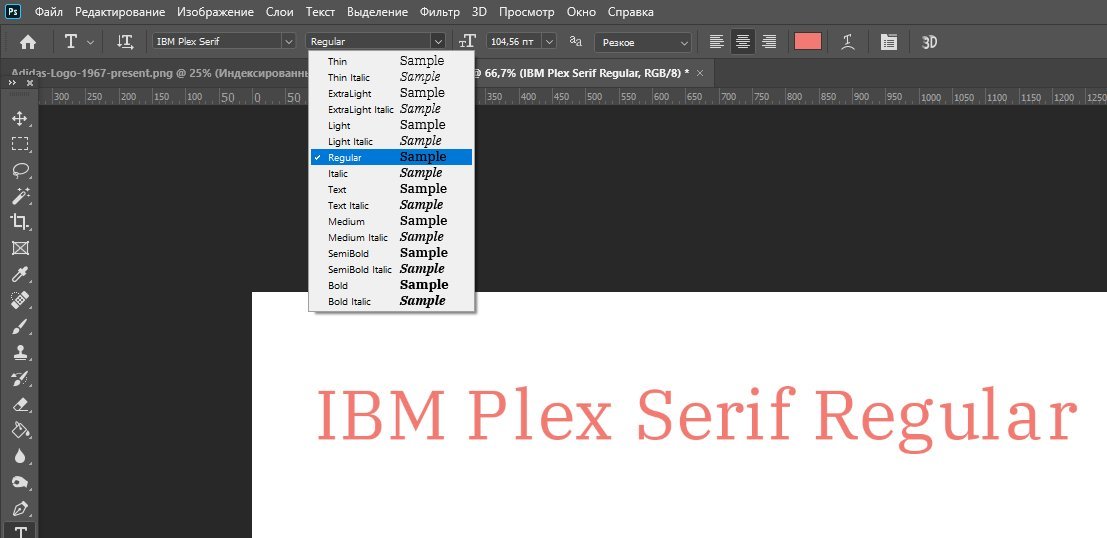
Task: Open the IBM Plex Serif font family dropdown
Action: (x=288, y=42)
